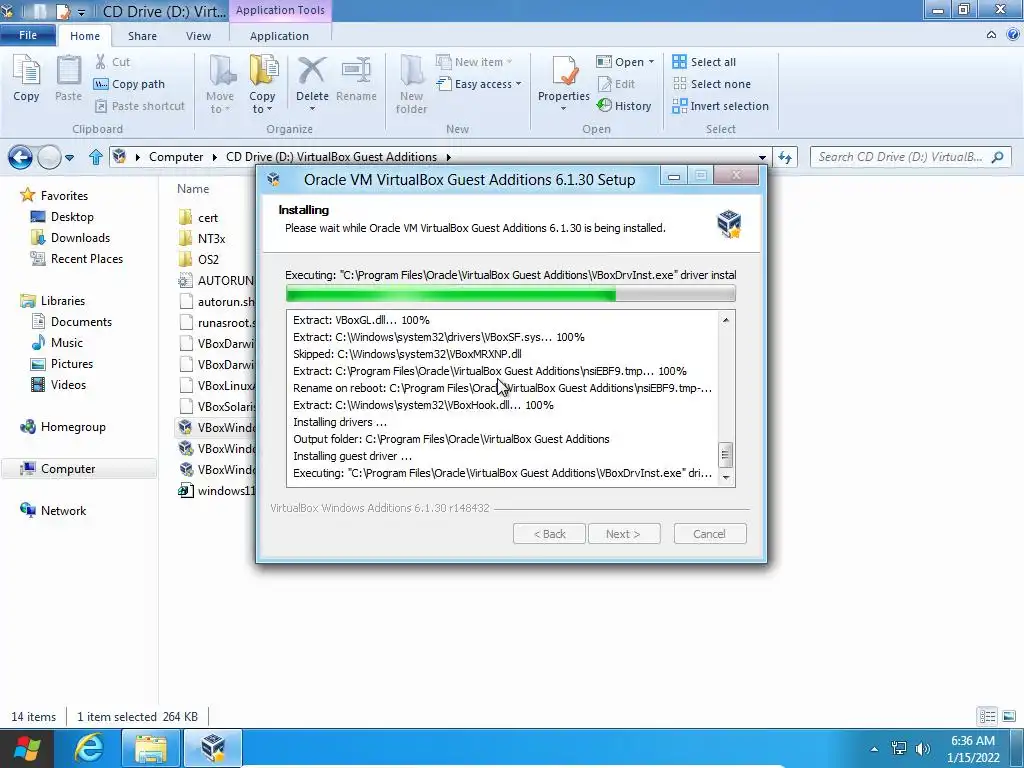Click VirtualBox setup taskbar icon

(213, 748)
